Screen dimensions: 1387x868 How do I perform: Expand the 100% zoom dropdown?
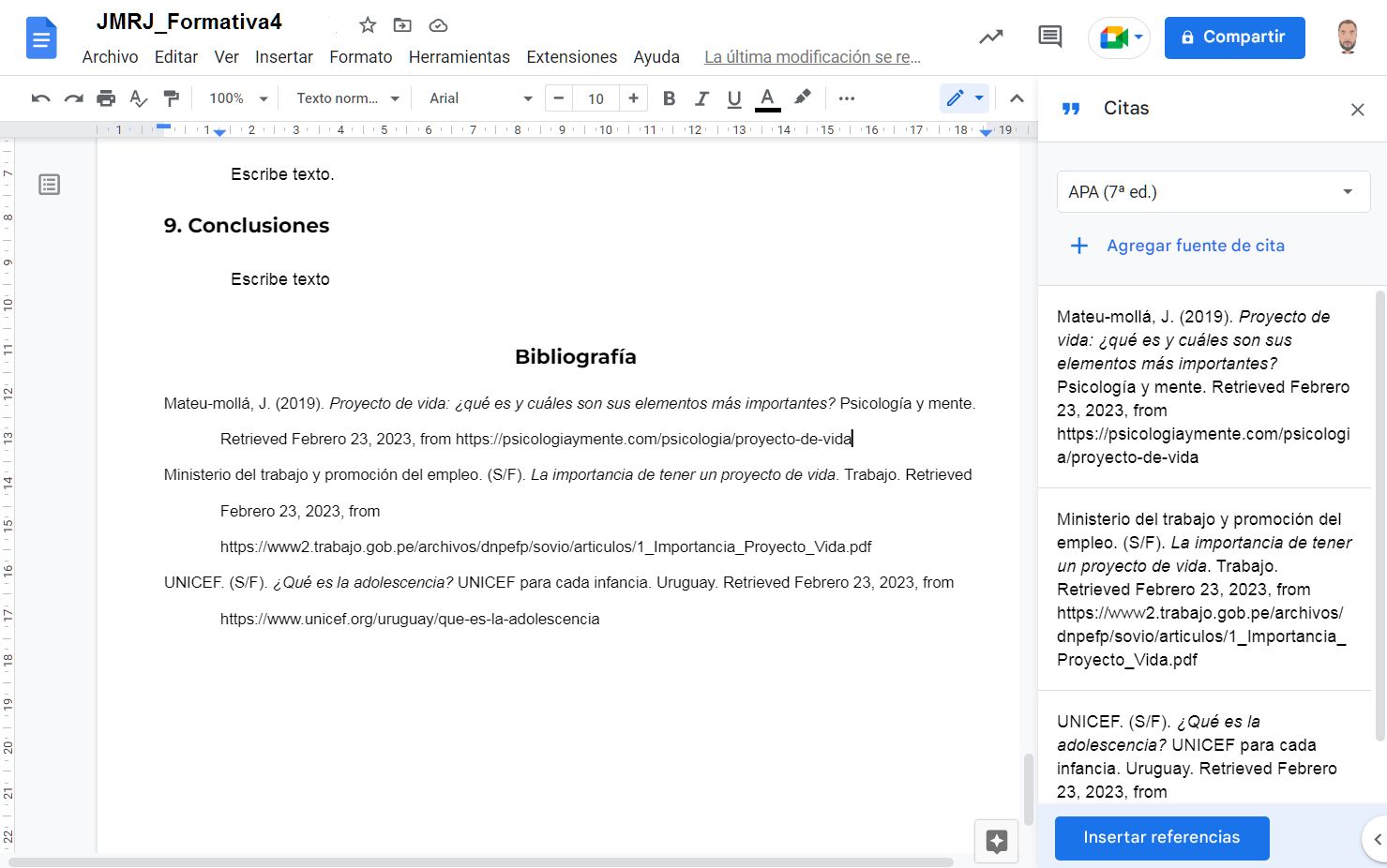tap(238, 98)
